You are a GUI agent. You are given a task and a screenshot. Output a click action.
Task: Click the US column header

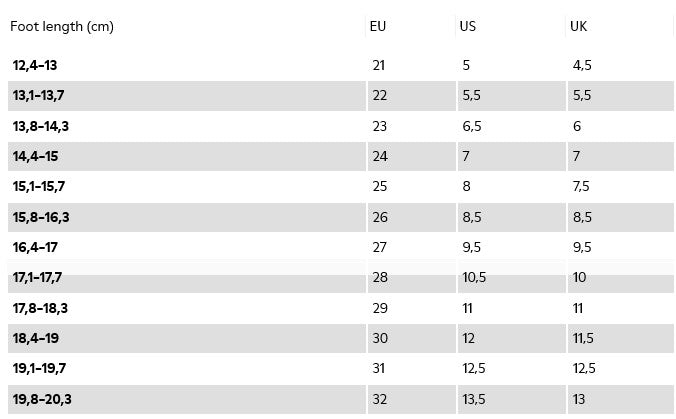[468, 27]
